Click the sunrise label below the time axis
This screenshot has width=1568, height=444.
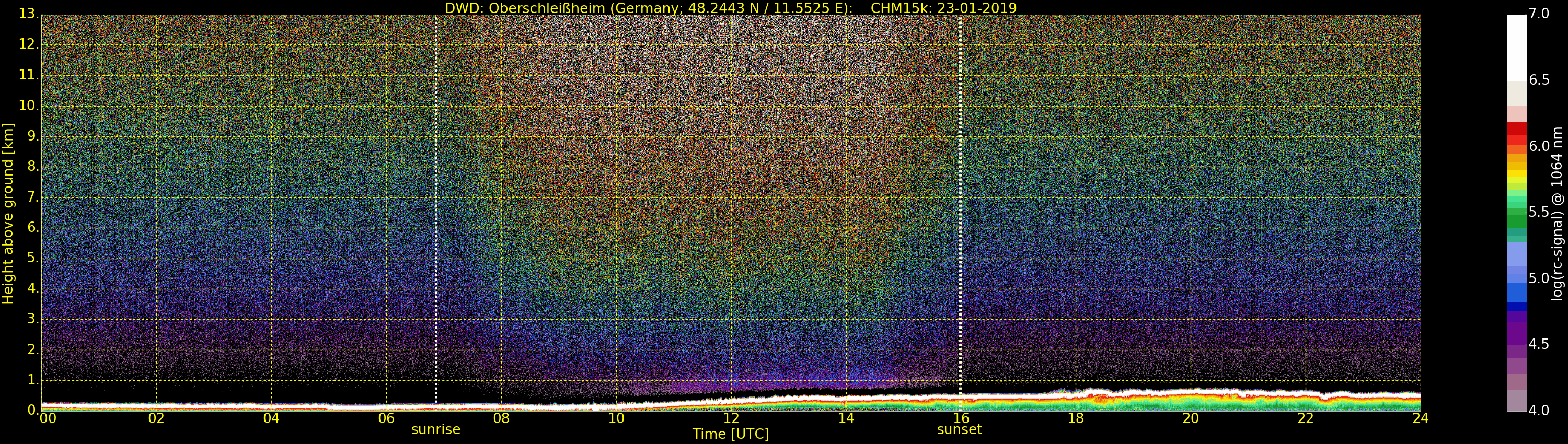[x=436, y=429]
